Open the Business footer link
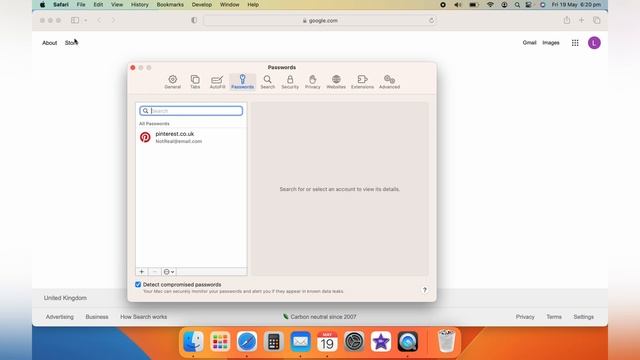 (97, 317)
